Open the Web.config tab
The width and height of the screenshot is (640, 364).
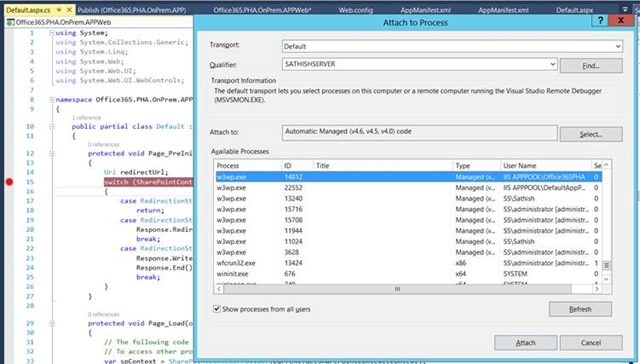(x=356, y=10)
